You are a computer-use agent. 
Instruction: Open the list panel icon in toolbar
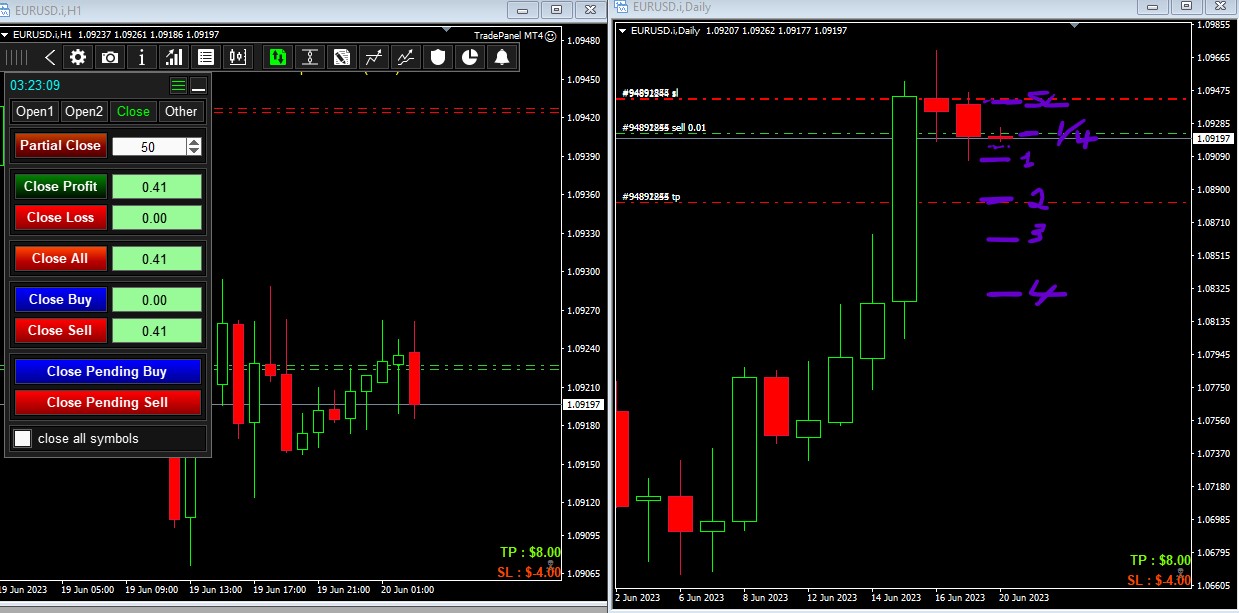[206, 57]
